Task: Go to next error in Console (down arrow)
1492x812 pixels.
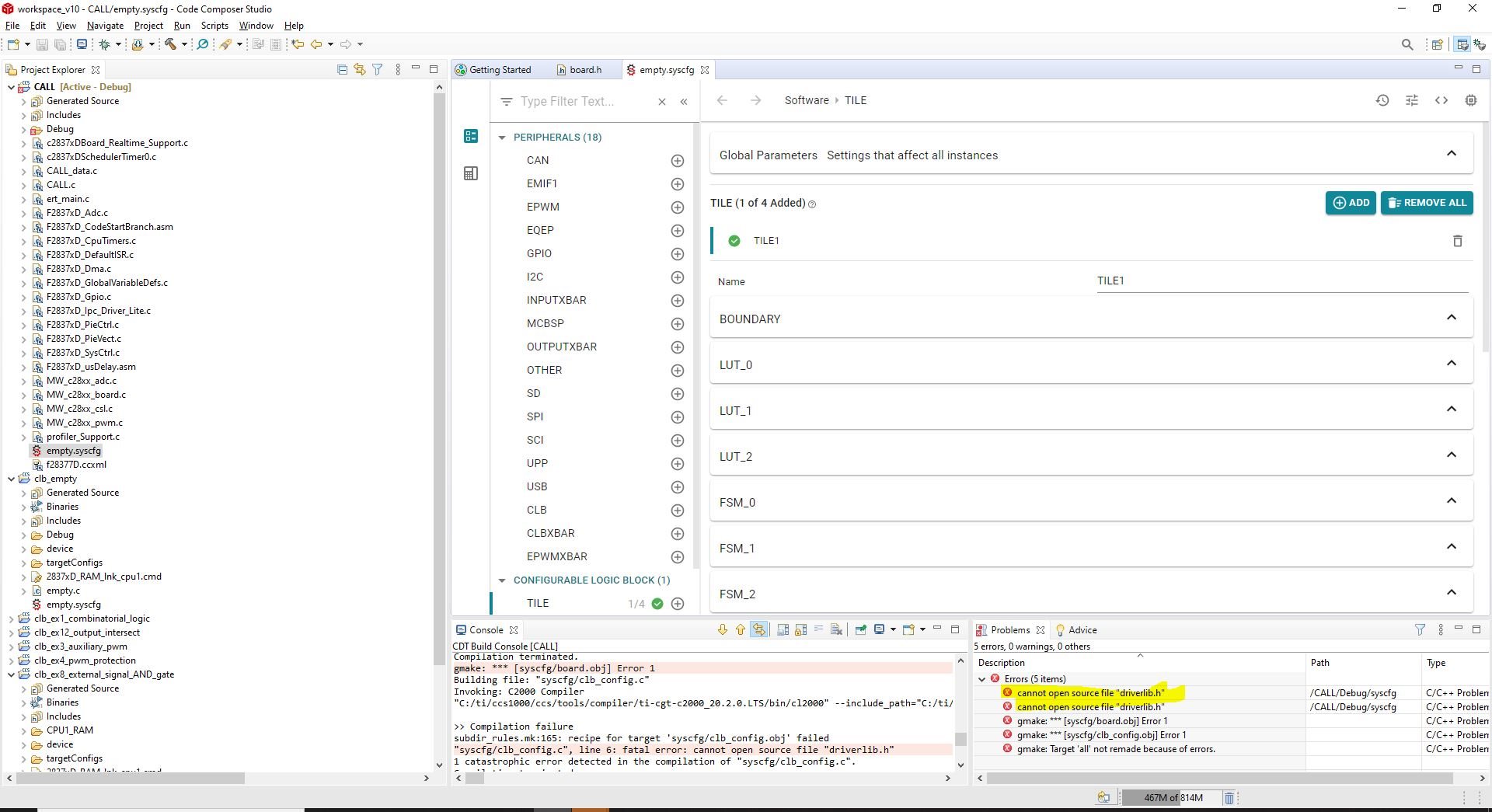Action: point(723,630)
